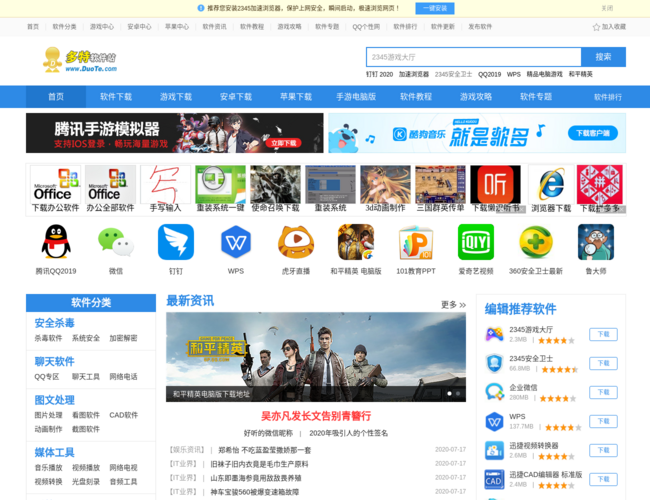Open the 101教育PPT icon

coord(416,242)
